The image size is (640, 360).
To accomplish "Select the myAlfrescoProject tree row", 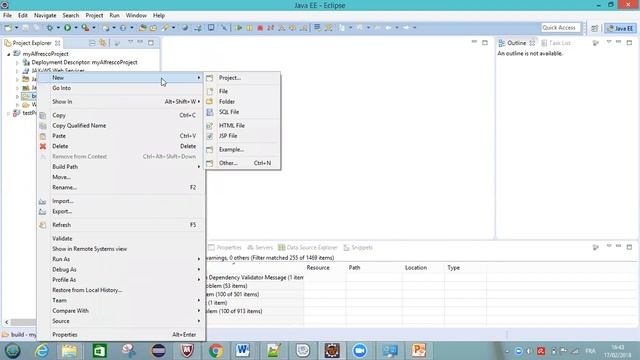I will [45, 54].
